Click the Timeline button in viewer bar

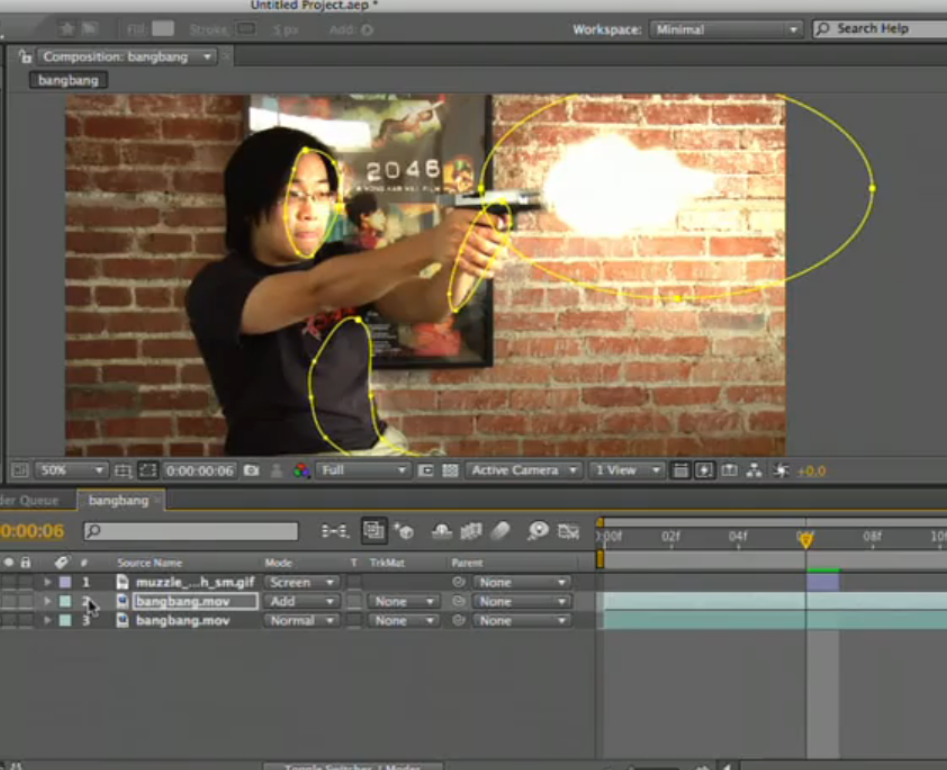coord(729,470)
